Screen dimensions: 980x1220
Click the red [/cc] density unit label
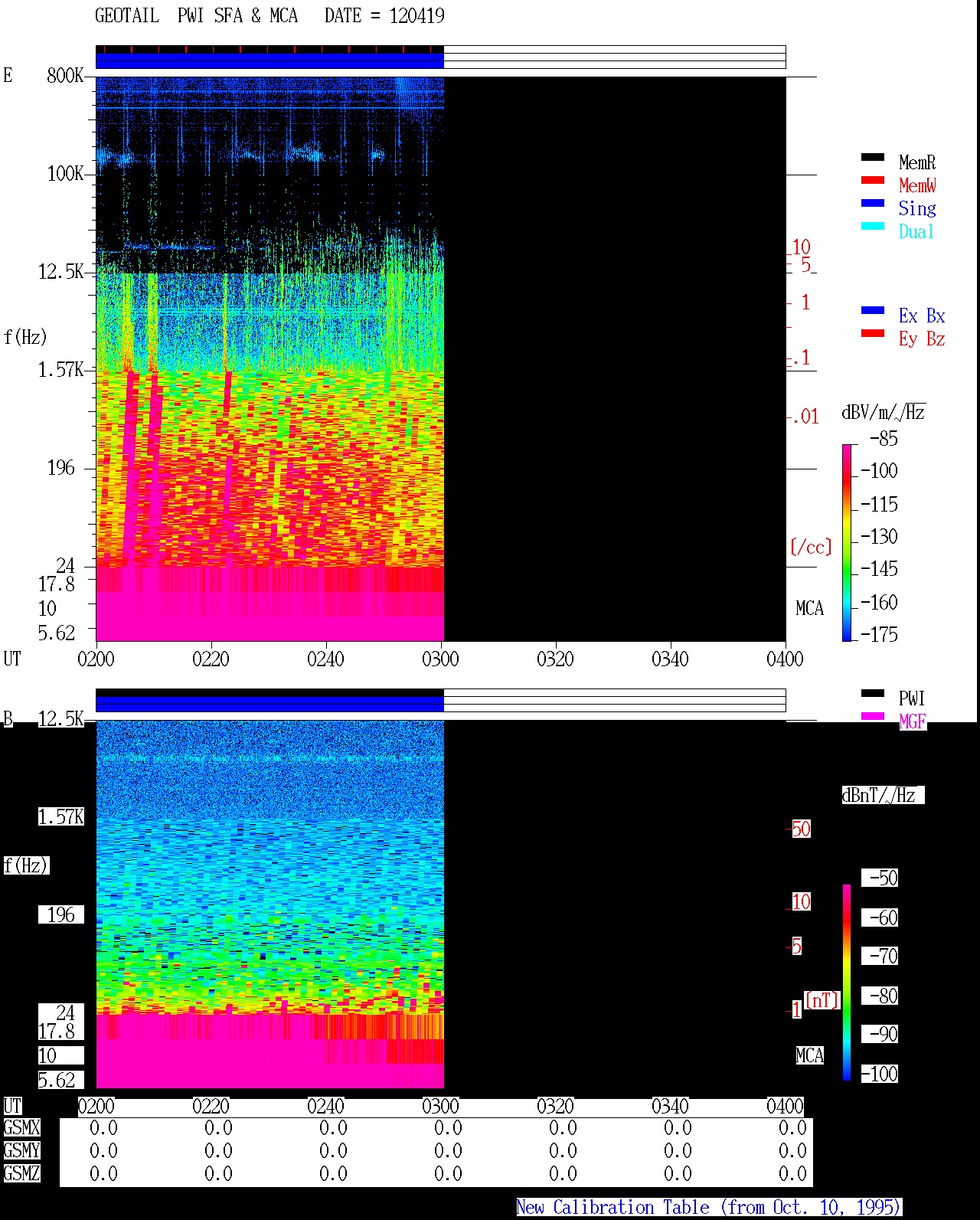811,547
